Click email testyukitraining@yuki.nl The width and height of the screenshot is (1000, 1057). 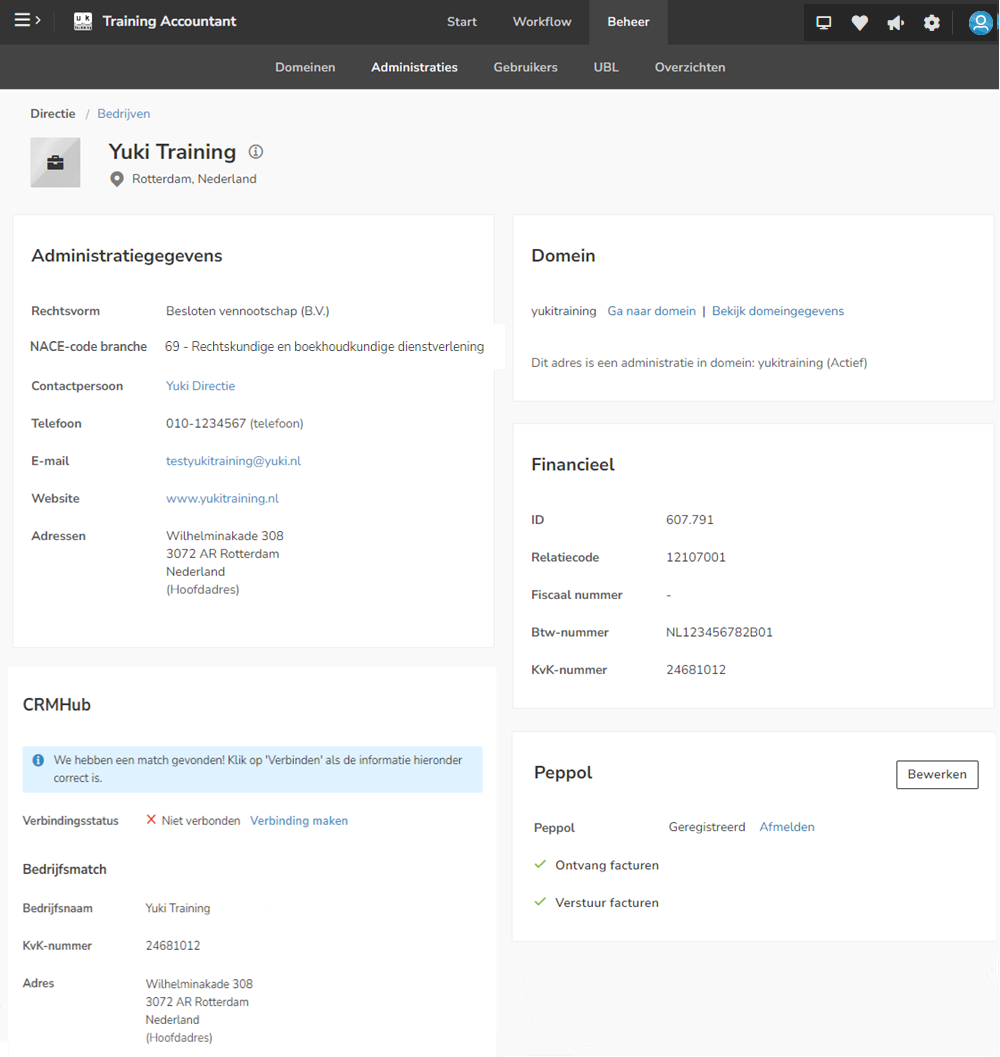(x=233, y=461)
